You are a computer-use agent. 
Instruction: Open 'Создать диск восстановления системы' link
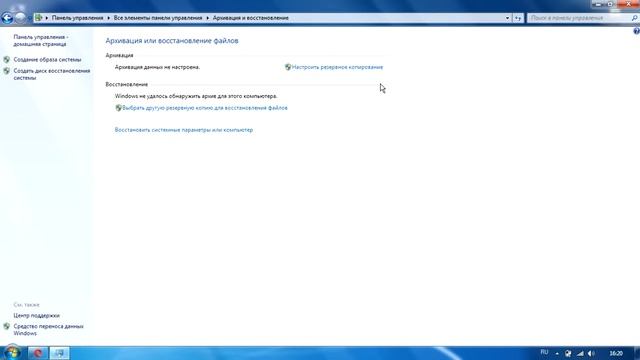click(x=51, y=74)
